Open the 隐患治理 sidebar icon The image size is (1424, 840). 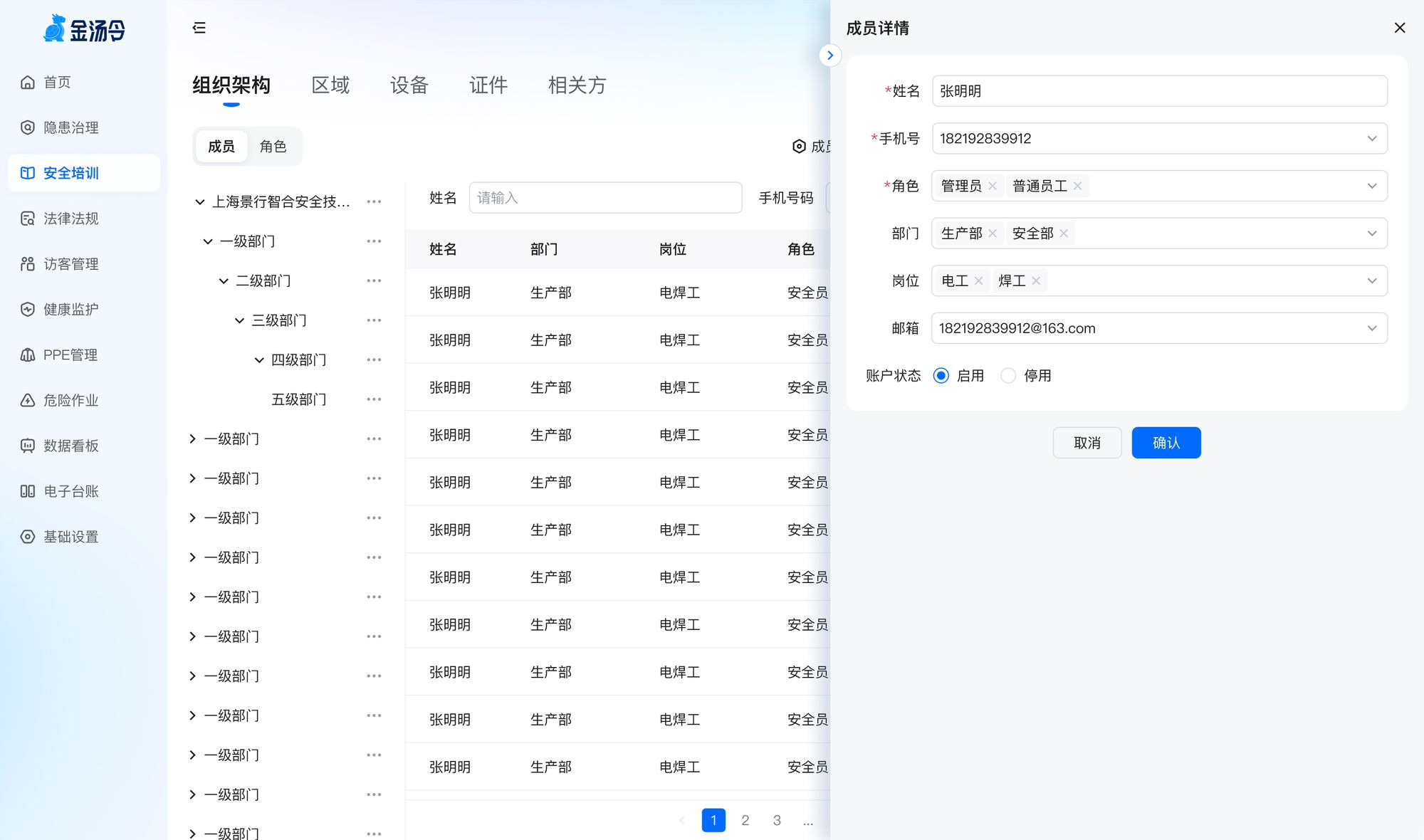point(28,127)
